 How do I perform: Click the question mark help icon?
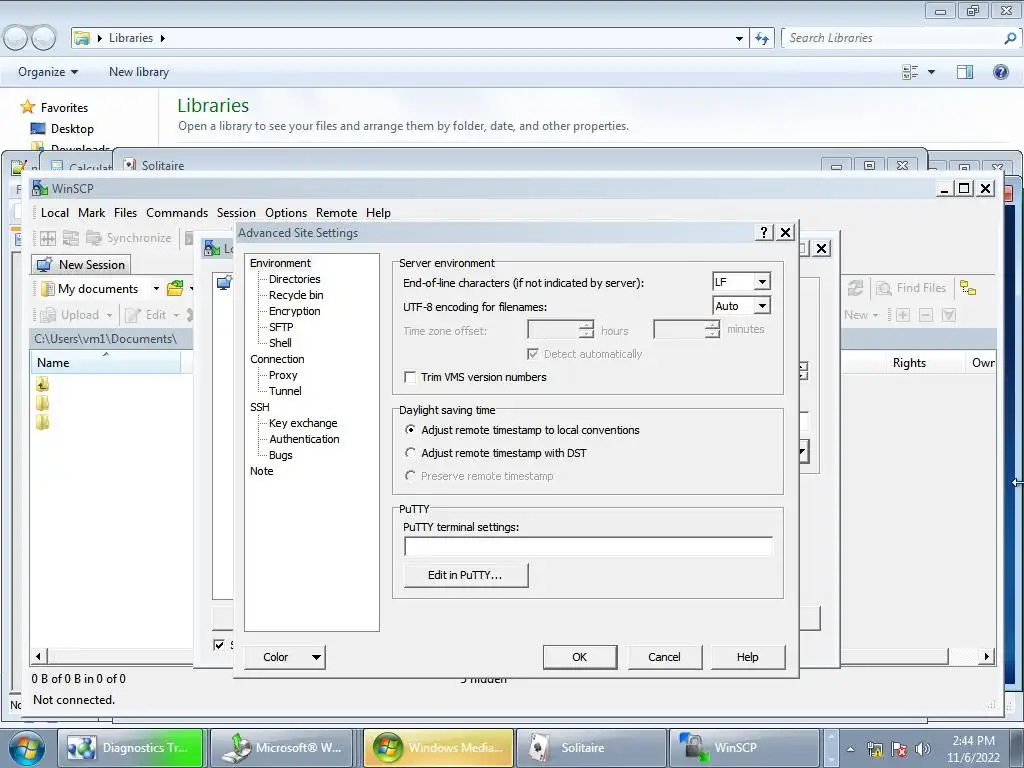coord(764,232)
